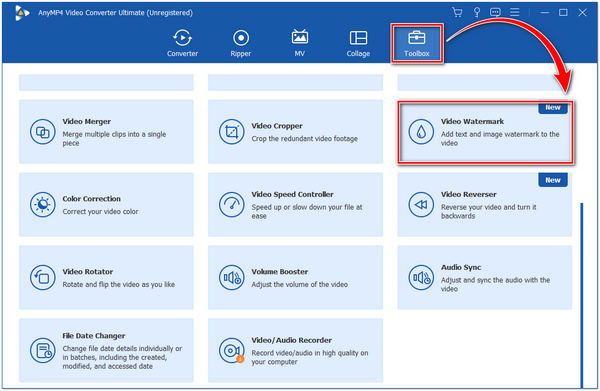Click the register key icon
Viewport: 600px width, 391px height.
(477, 12)
